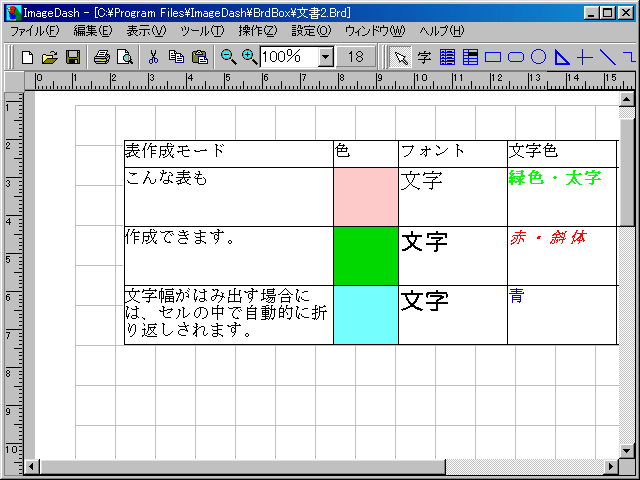Select the rounded rectangle drawing tool

coord(516,58)
